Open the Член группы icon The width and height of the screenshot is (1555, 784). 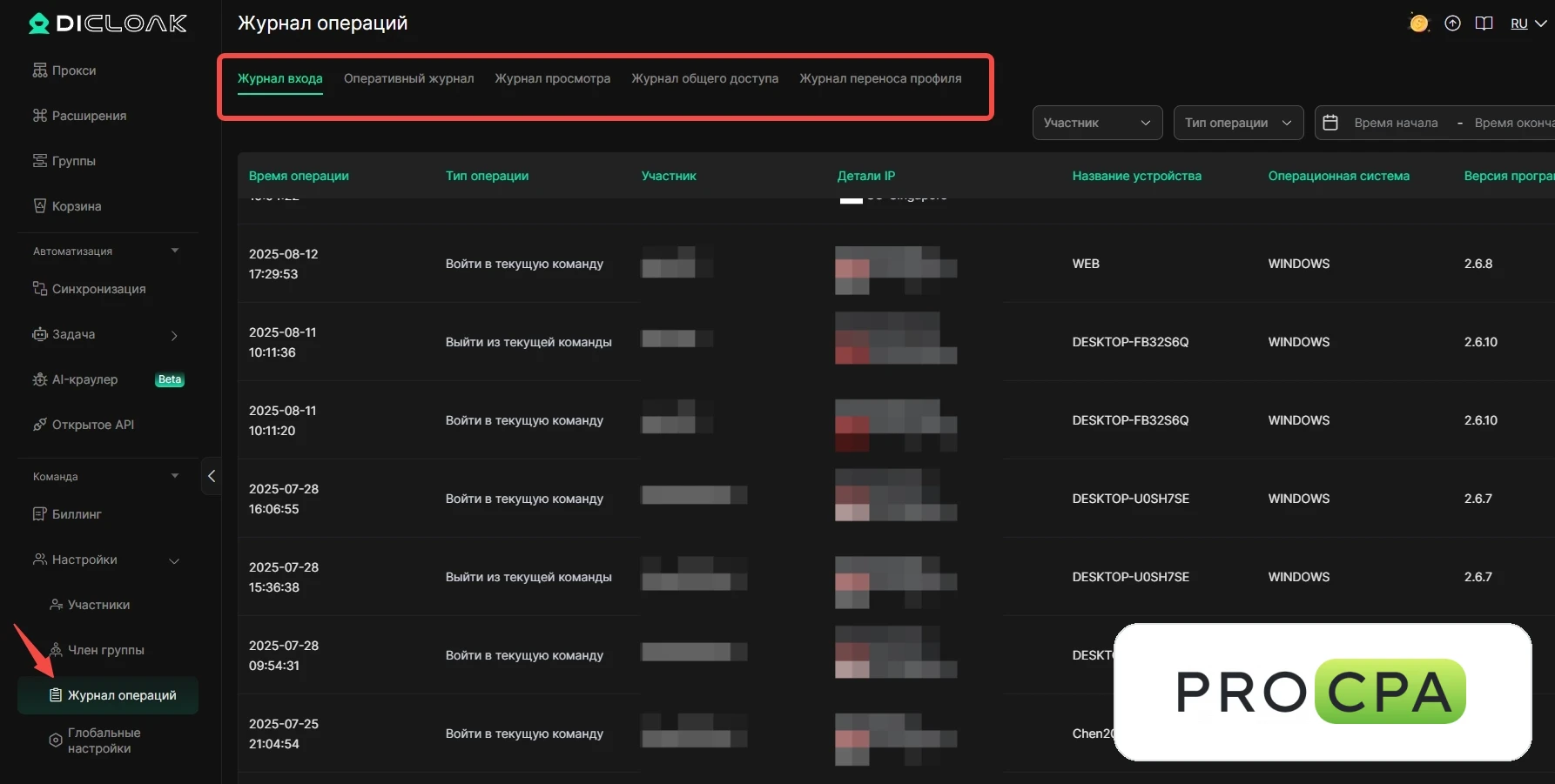(x=56, y=650)
